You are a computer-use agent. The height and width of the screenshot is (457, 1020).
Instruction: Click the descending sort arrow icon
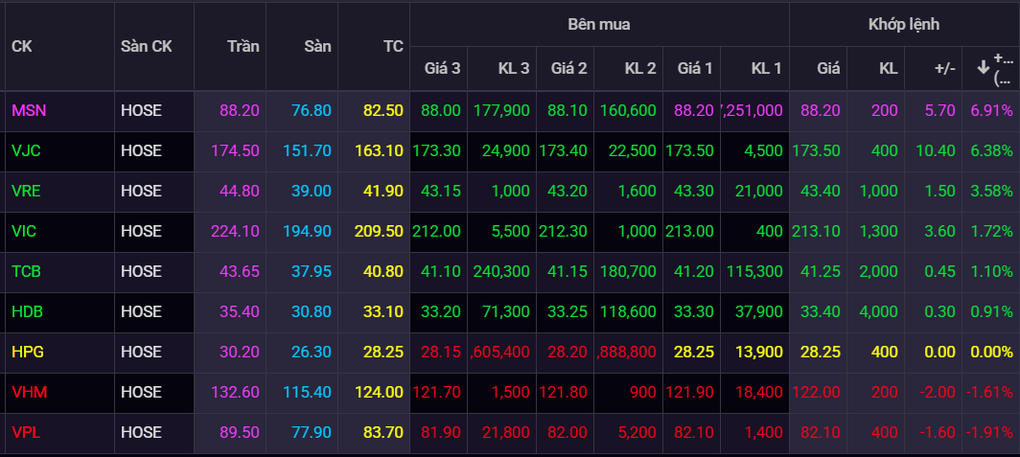[983, 68]
